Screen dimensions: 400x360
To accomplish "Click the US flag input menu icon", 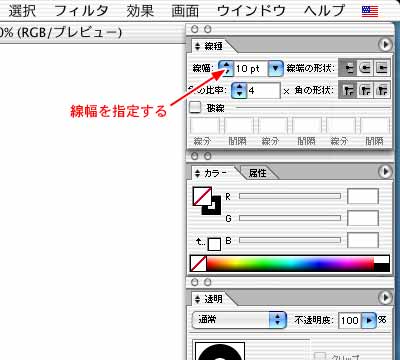I will click(x=370, y=11).
